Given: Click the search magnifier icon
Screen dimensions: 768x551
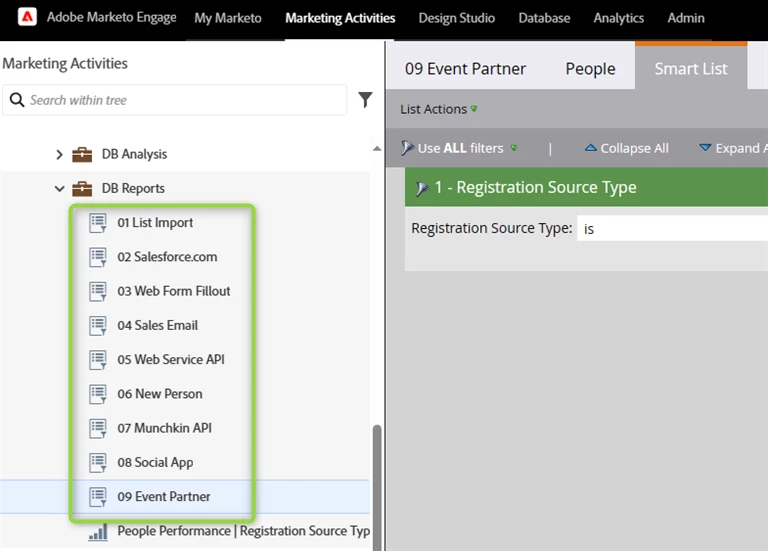Looking at the screenshot, I should (x=17, y=100).
